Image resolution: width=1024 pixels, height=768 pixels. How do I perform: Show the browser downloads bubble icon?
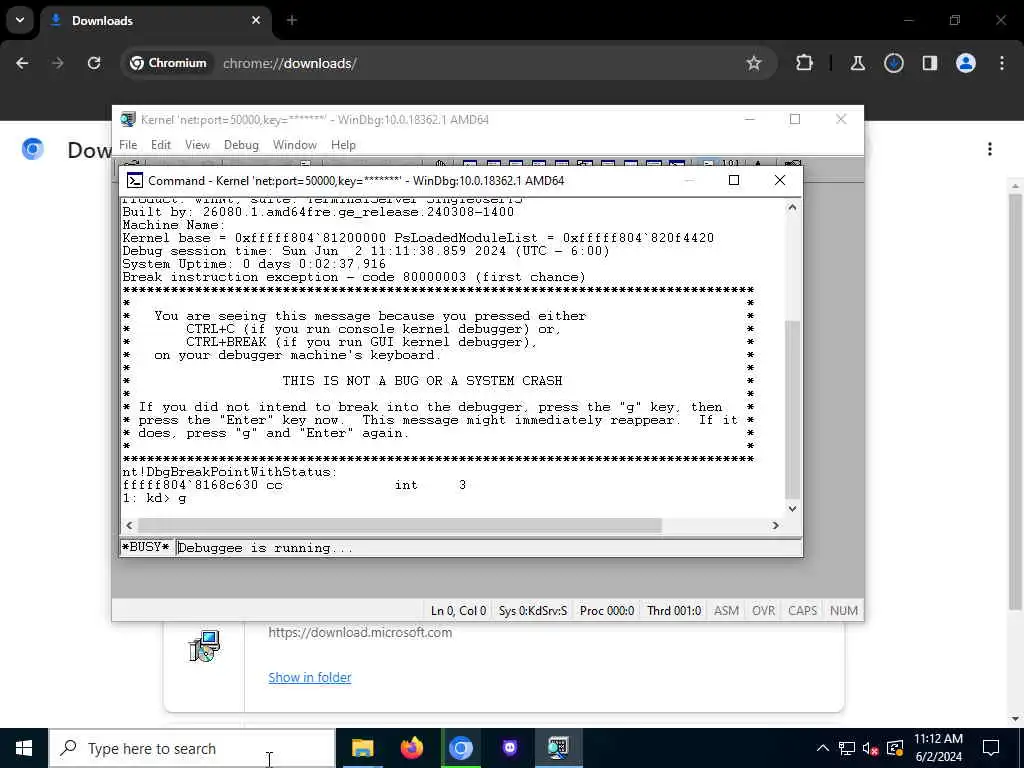[x=893, y=63]
